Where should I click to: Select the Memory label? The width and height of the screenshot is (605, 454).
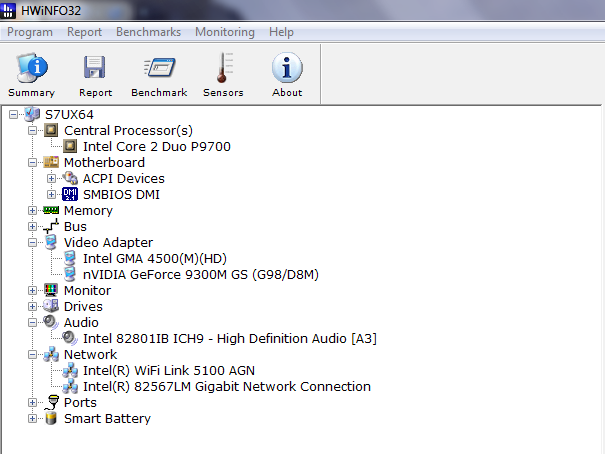(x=88, y=211)
